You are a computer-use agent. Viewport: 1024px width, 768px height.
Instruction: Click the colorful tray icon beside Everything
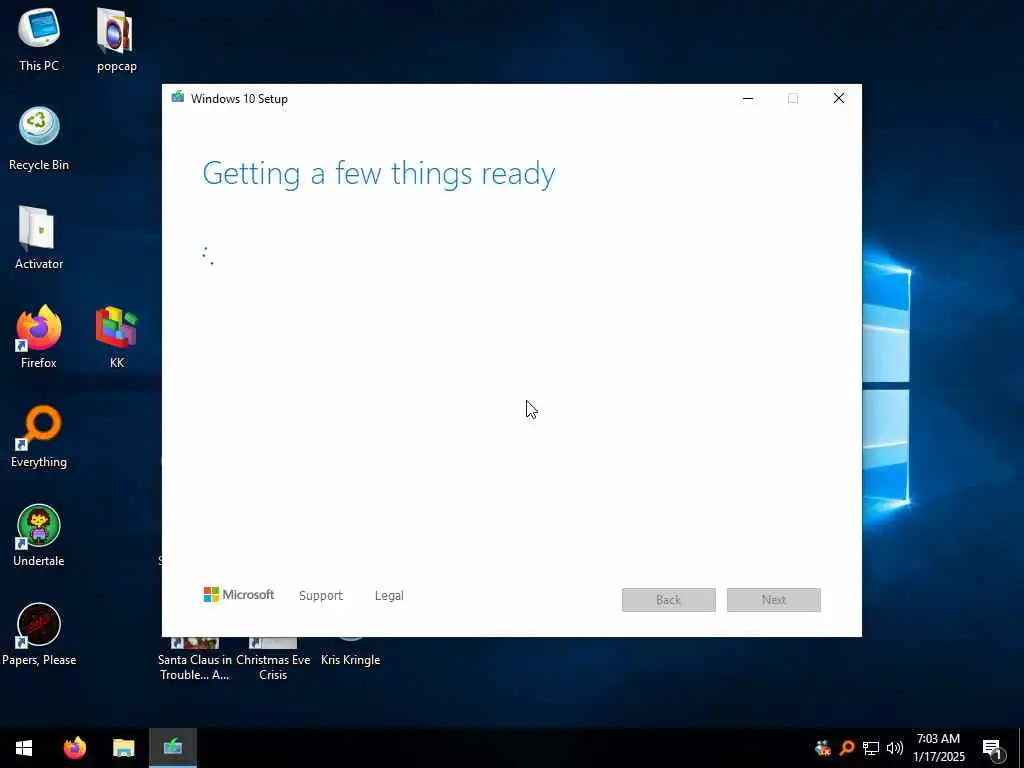823,748
